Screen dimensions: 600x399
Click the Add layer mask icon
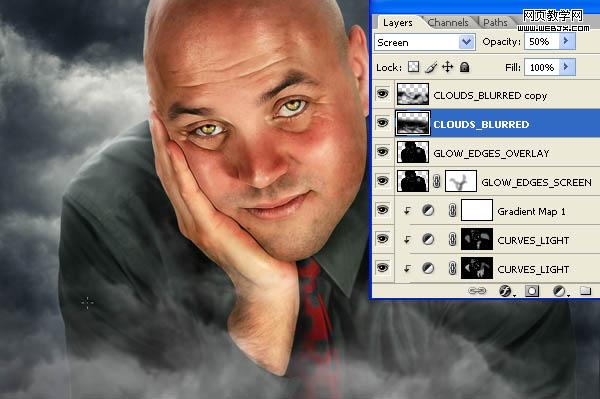click(532, 291)
